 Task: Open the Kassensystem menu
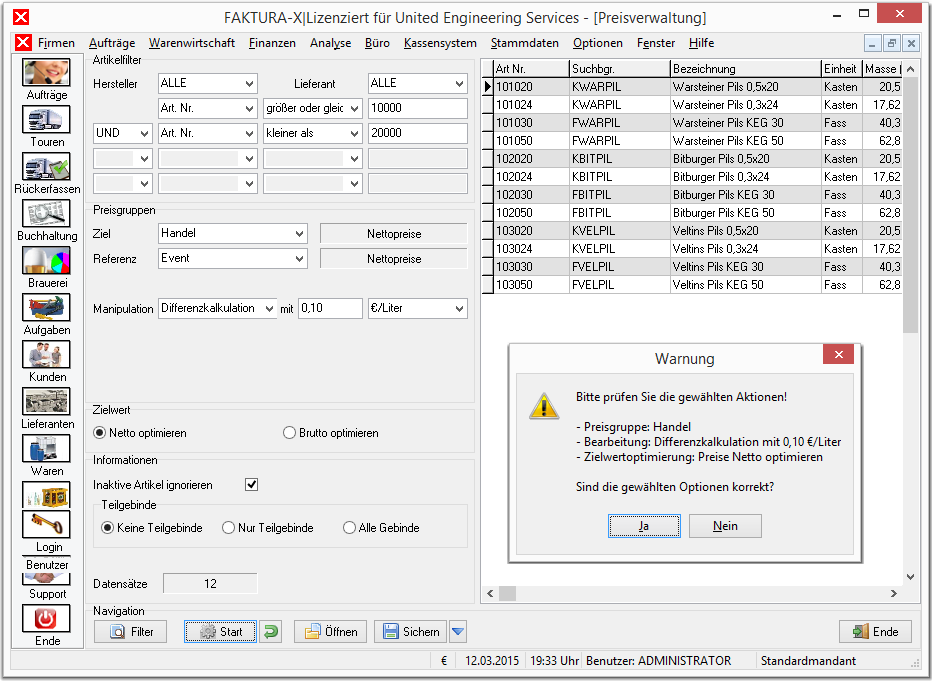tap(440, 43)
